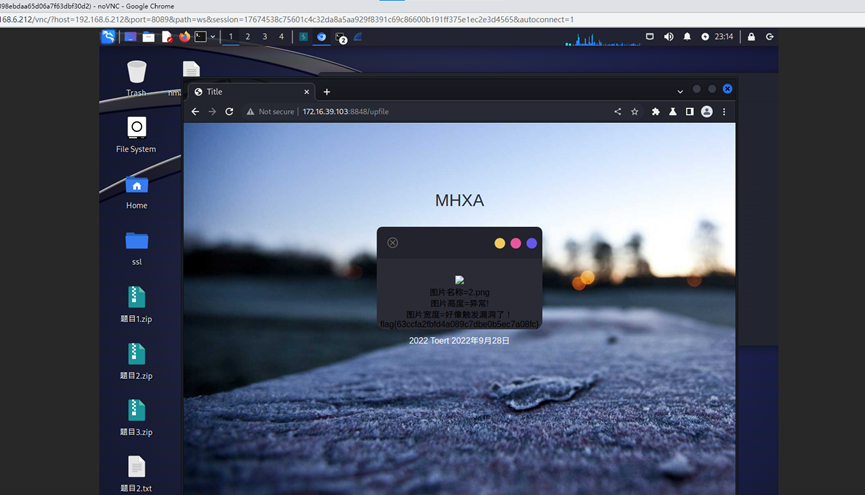Viewport: 865px width, 495px height.
Task: Click the Not secure site warning
Action: coord(270,111)
